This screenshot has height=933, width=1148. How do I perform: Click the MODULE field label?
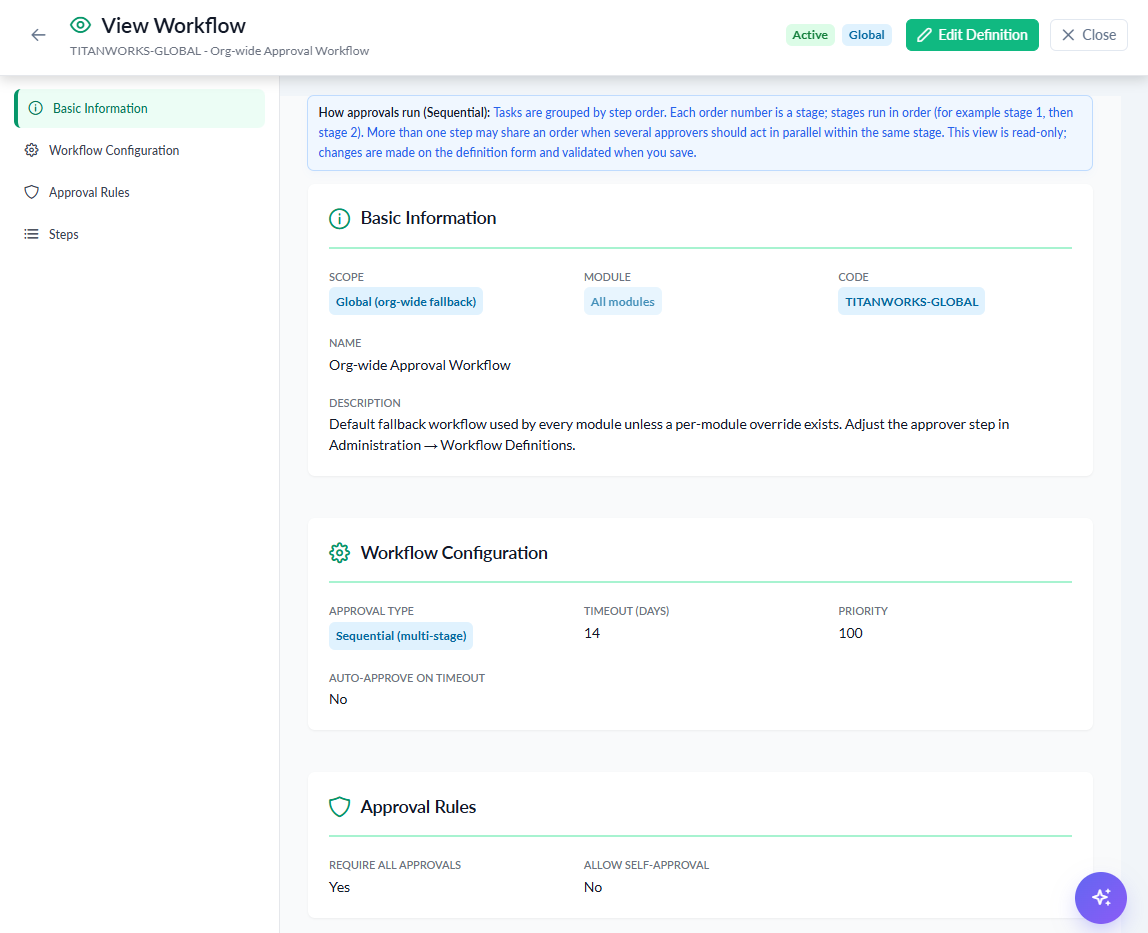coord(607,277)
